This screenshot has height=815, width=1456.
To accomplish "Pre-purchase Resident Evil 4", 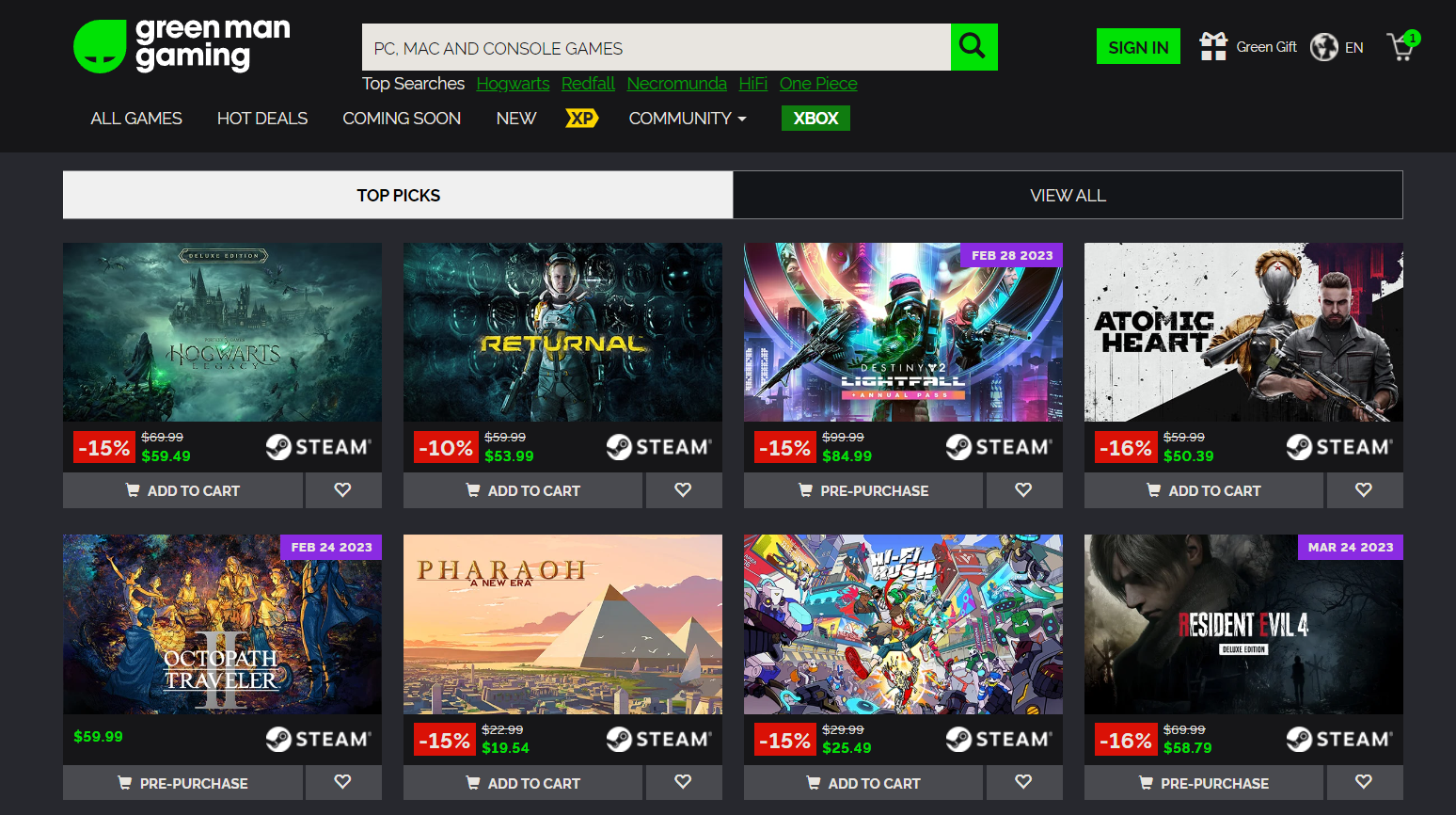I will (x=1205, y=782).
